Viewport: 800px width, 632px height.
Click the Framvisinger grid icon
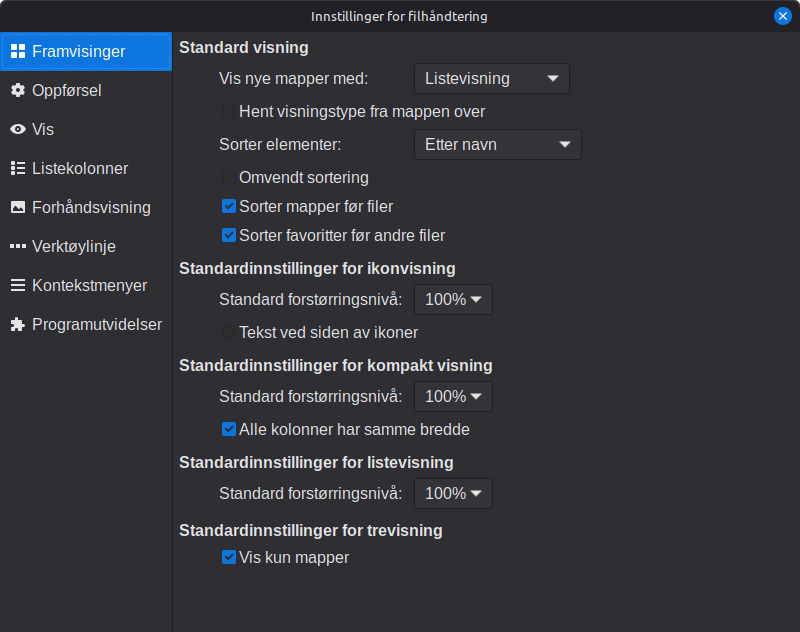point(18,51)
